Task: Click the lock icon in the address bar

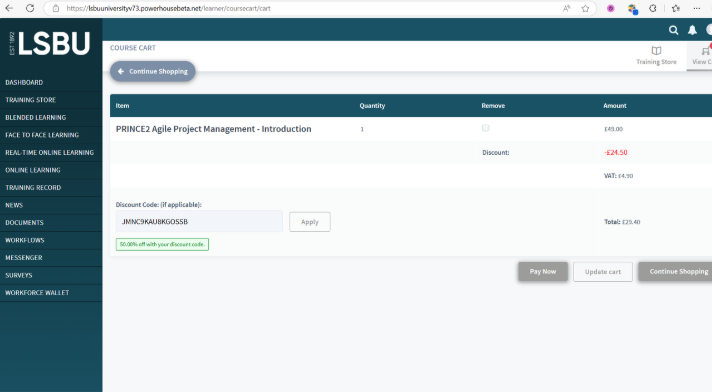Action: [x=56, y=8]
